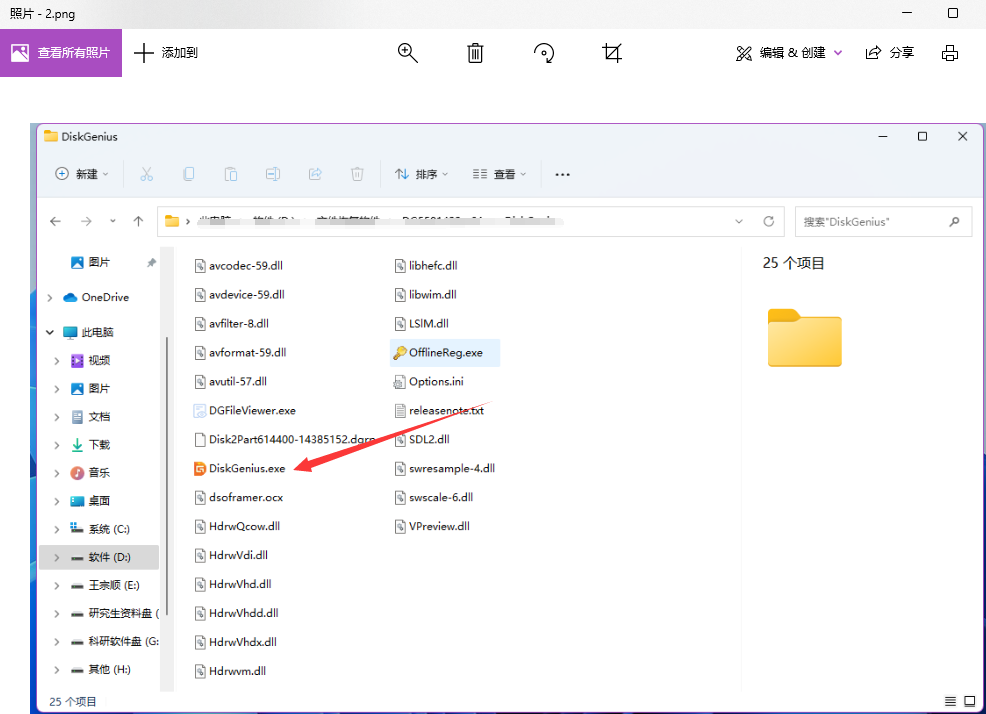Rotate the photo with the rotate icon
The image size is (986, 714).
coord(544,53)
